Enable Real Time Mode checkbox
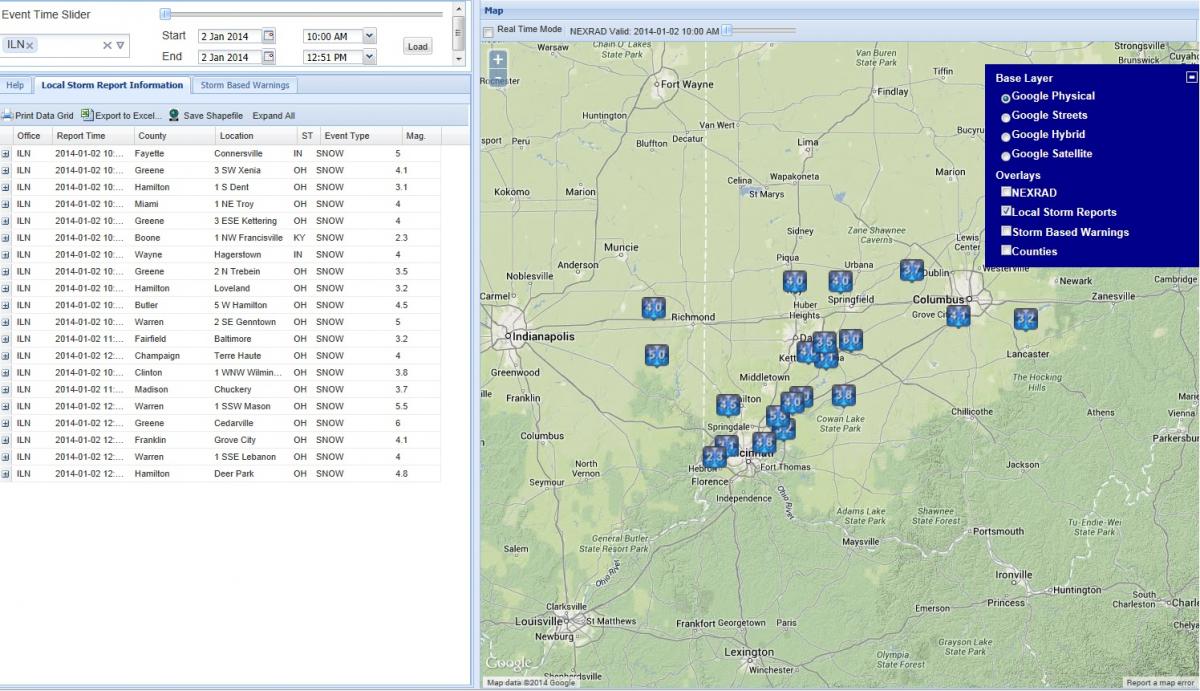The width and height of the screenshot is (1200, 691). [x=488, y=32]
